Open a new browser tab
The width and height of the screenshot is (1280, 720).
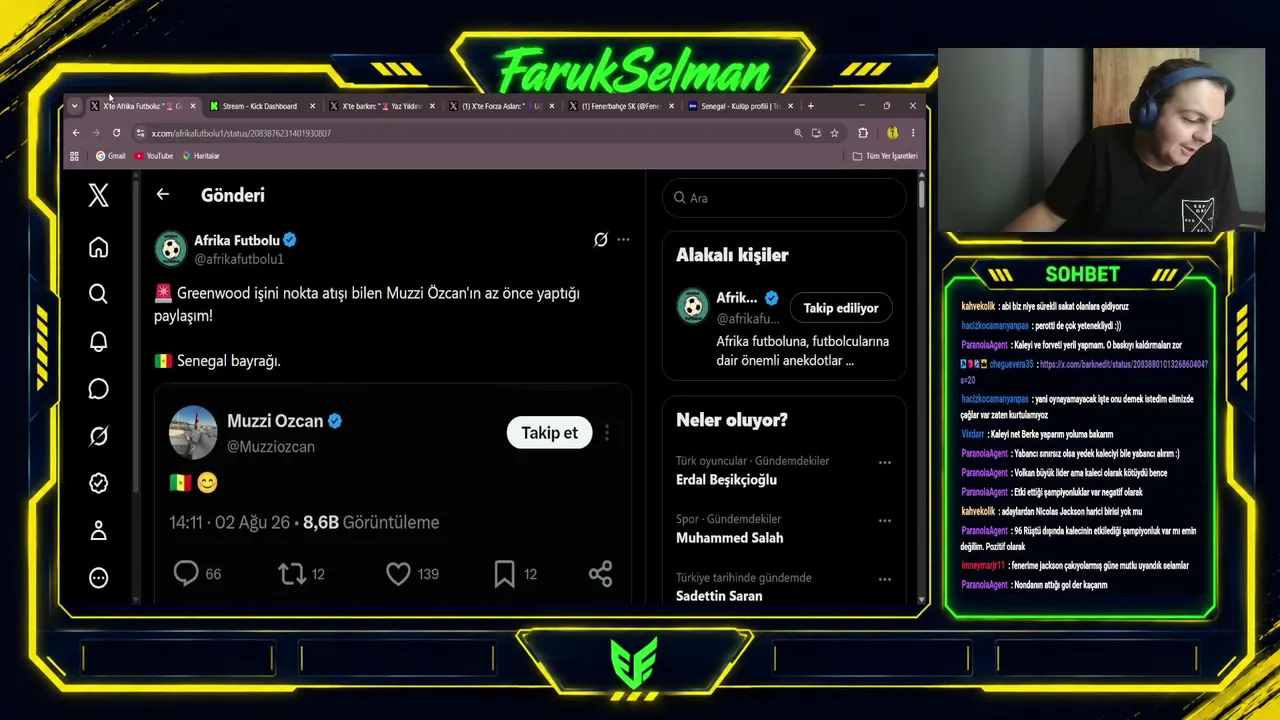click(x=811, y=106)
